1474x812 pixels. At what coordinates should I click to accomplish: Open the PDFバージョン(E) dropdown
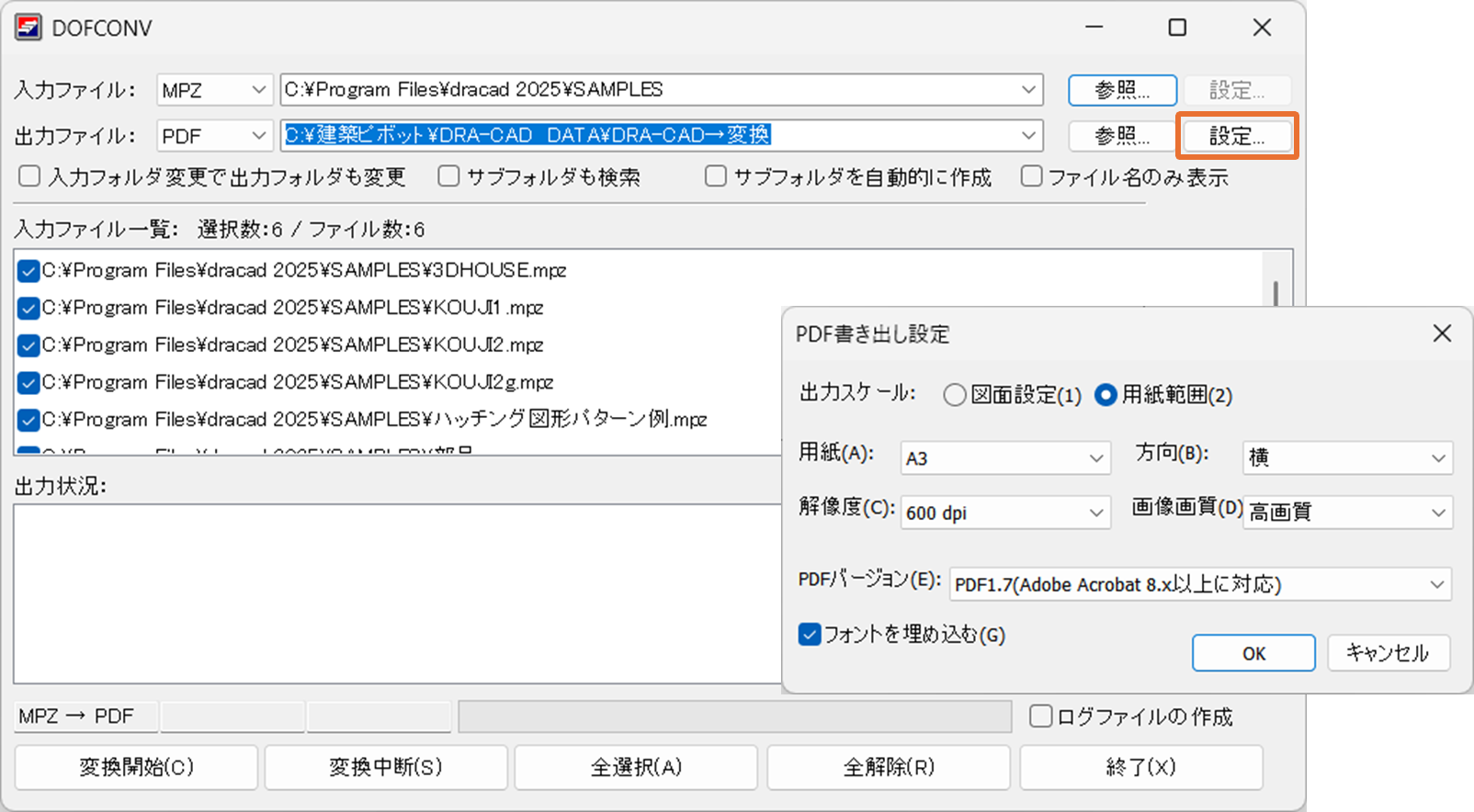click(1200, 584)
